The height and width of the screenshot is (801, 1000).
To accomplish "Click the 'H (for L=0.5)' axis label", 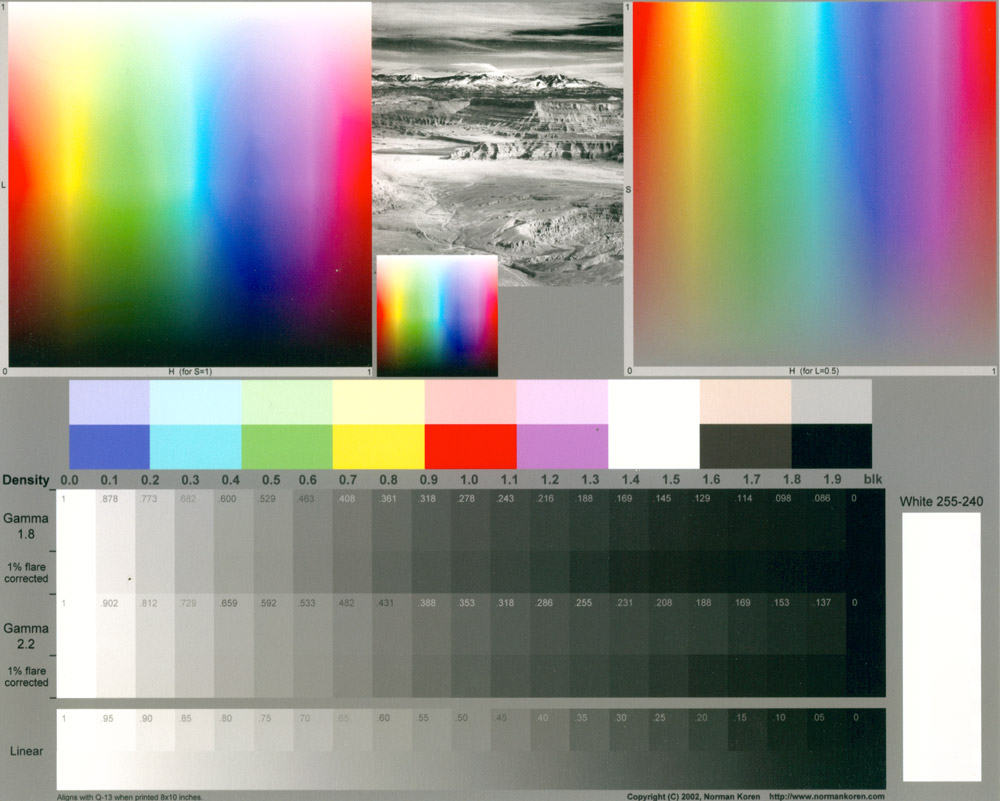I will pyautogui.click(x=814, y=371).
